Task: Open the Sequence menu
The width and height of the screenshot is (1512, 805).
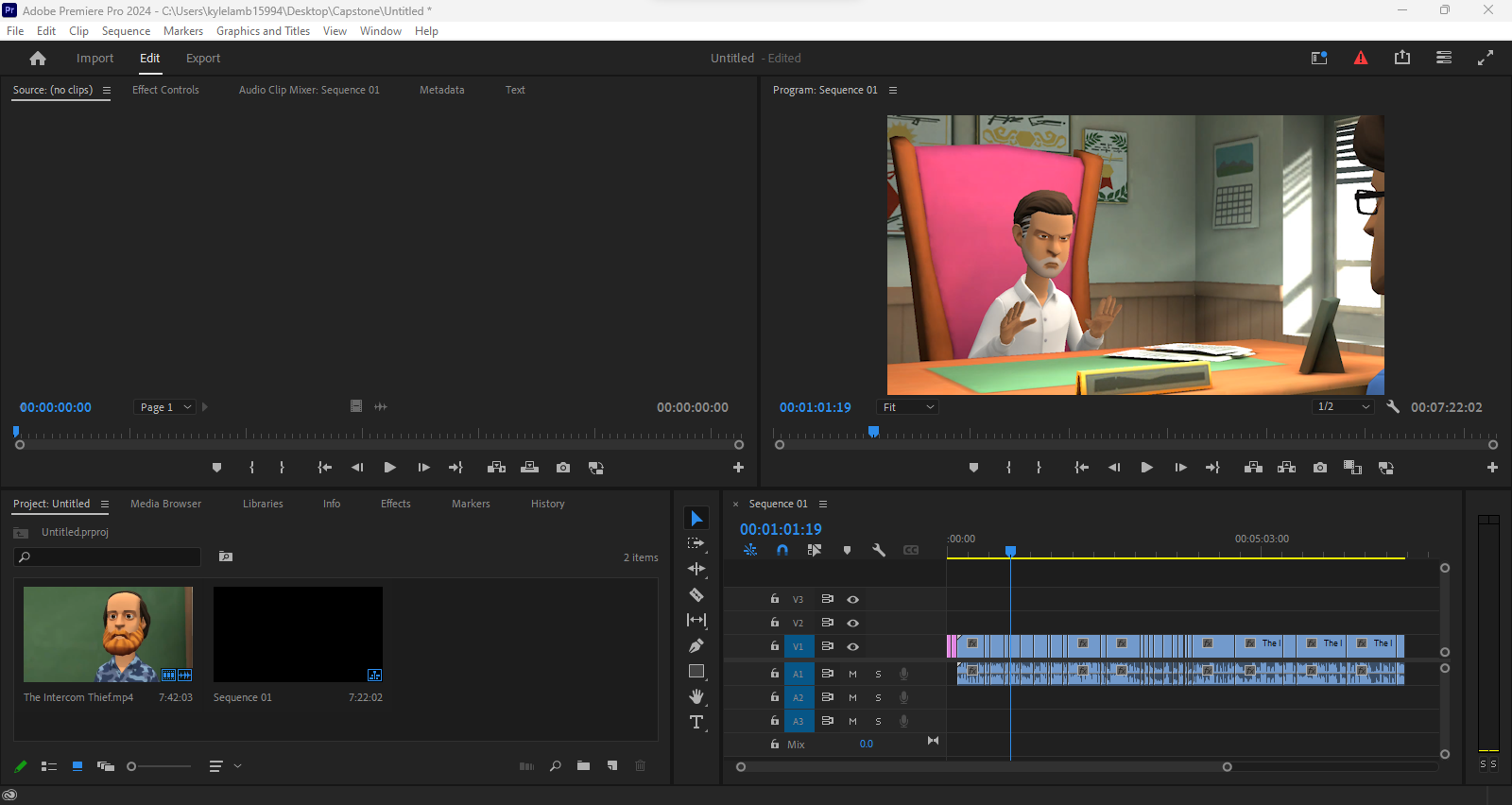Action: click(126, 31)
